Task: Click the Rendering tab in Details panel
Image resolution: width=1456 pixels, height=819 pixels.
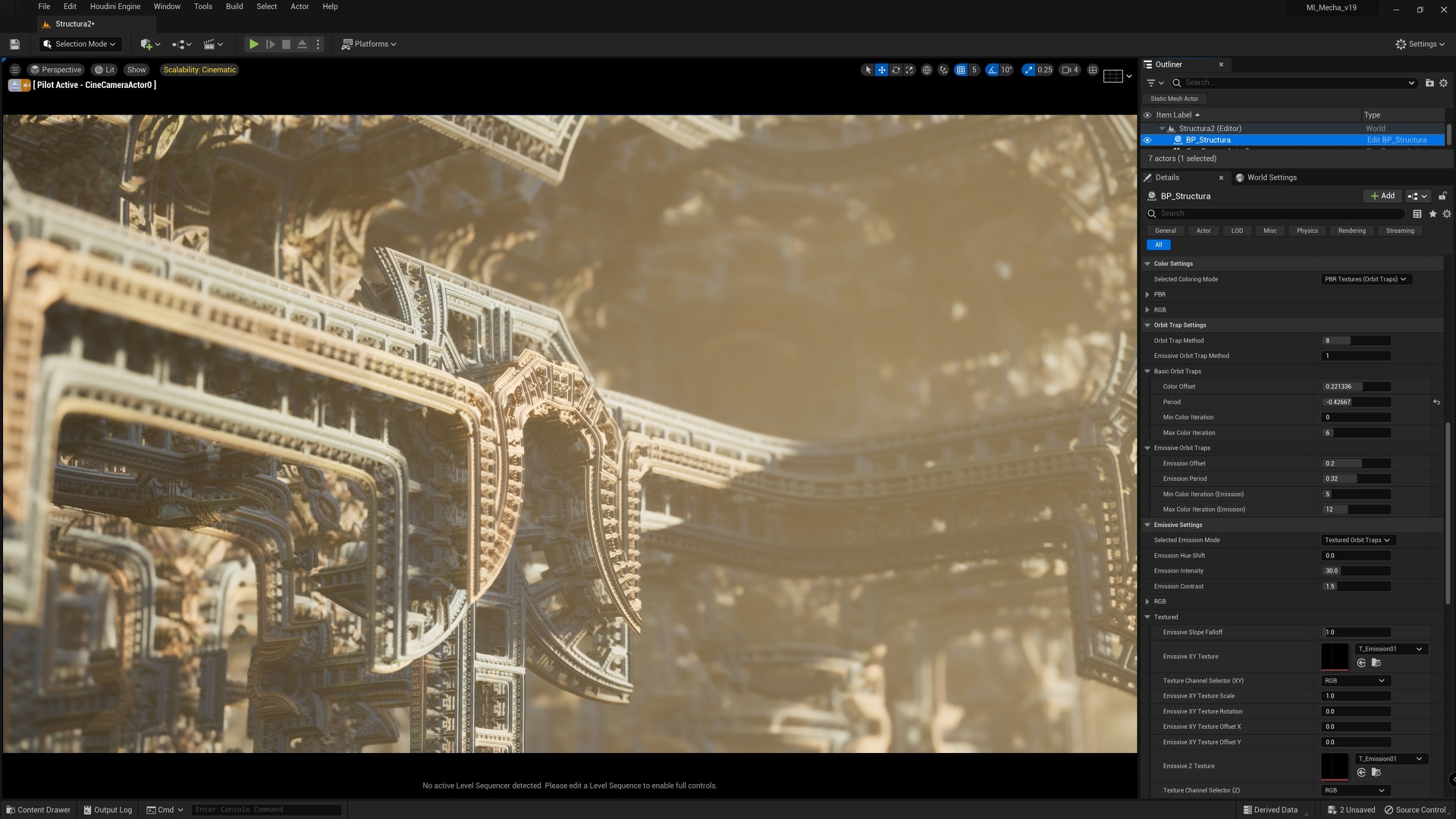Action: click(1352, 231)
